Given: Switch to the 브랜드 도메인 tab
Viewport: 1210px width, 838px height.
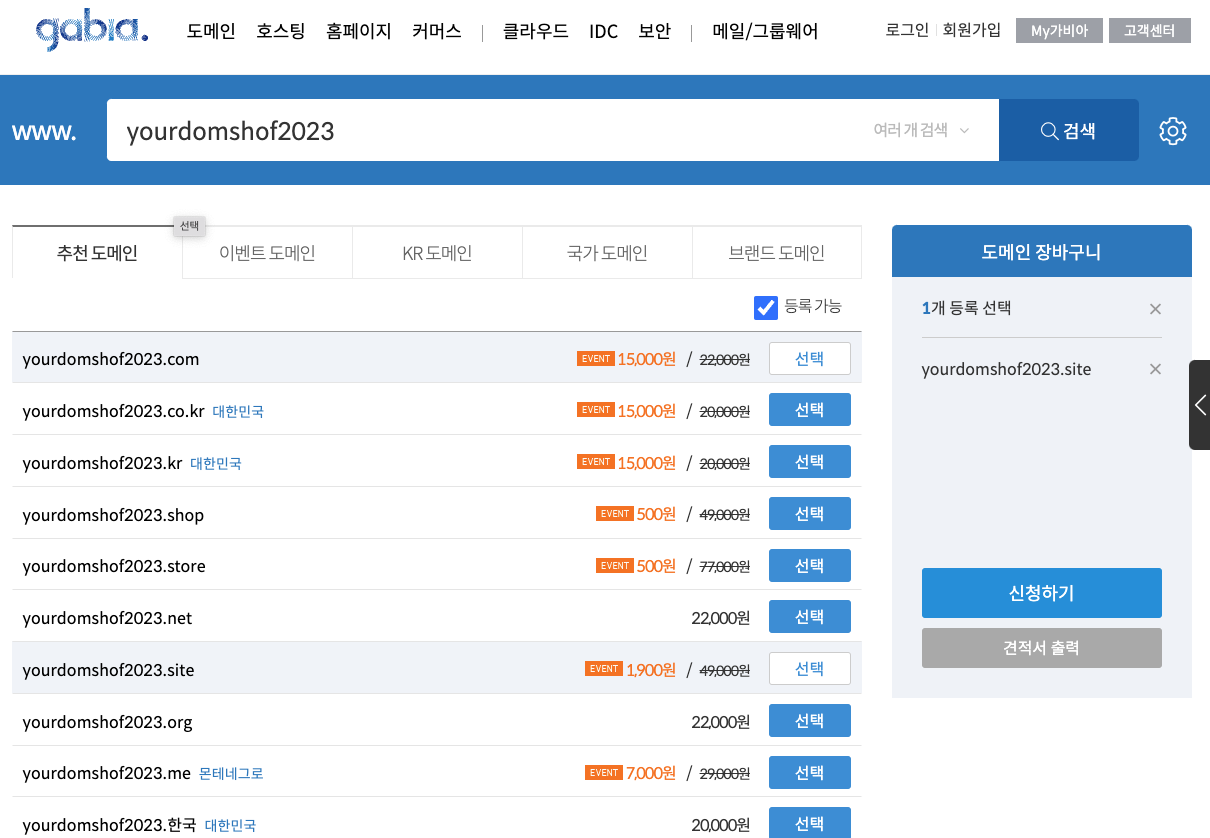Looking at the screenshot, I should click(777, 253).
